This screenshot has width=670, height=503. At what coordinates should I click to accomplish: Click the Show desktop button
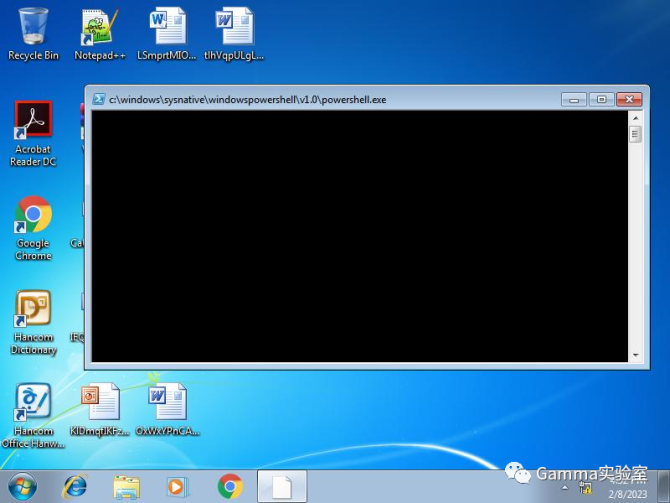point(664,486)
